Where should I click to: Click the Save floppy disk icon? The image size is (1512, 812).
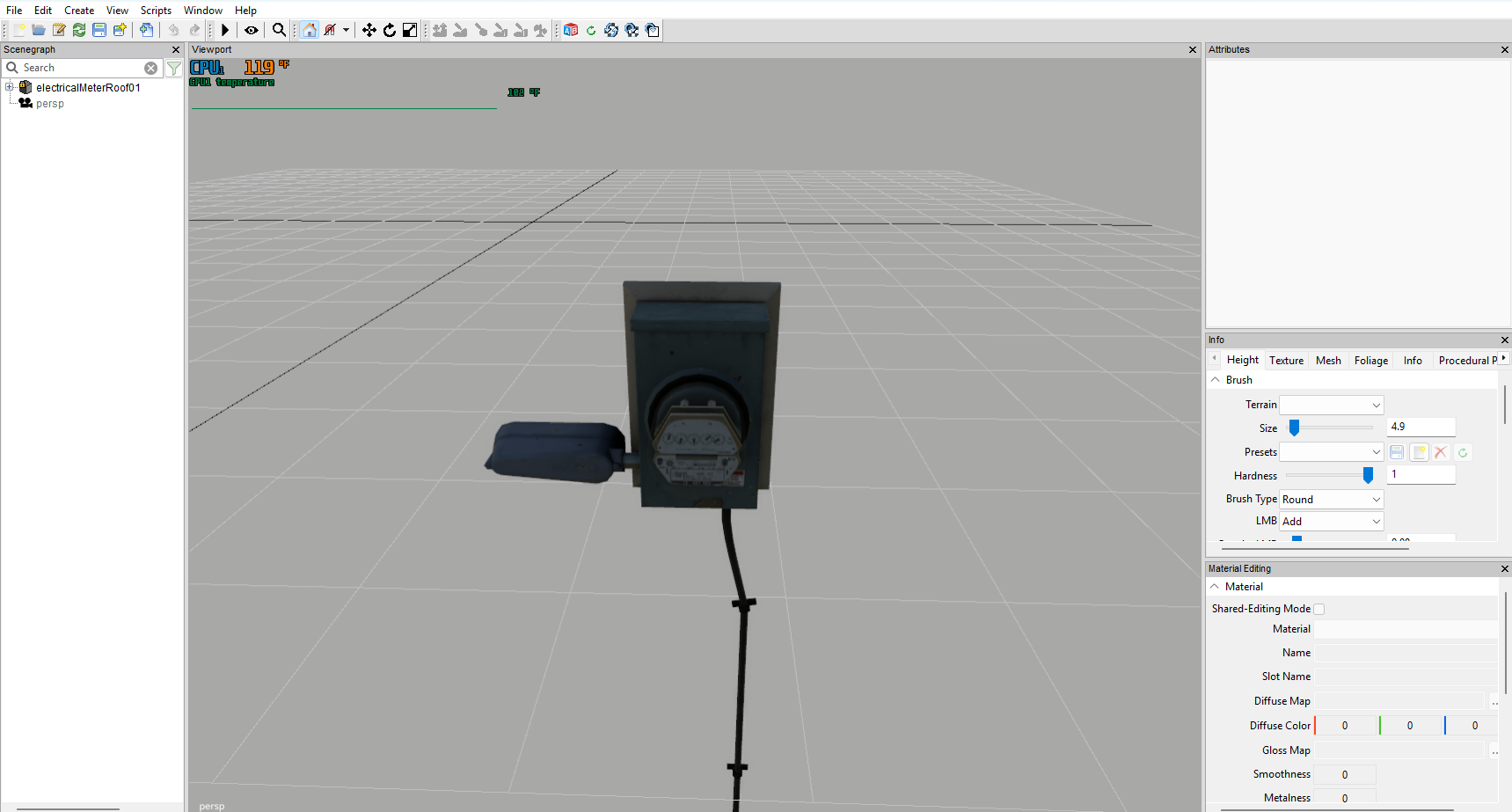click(x=99, y=30)
